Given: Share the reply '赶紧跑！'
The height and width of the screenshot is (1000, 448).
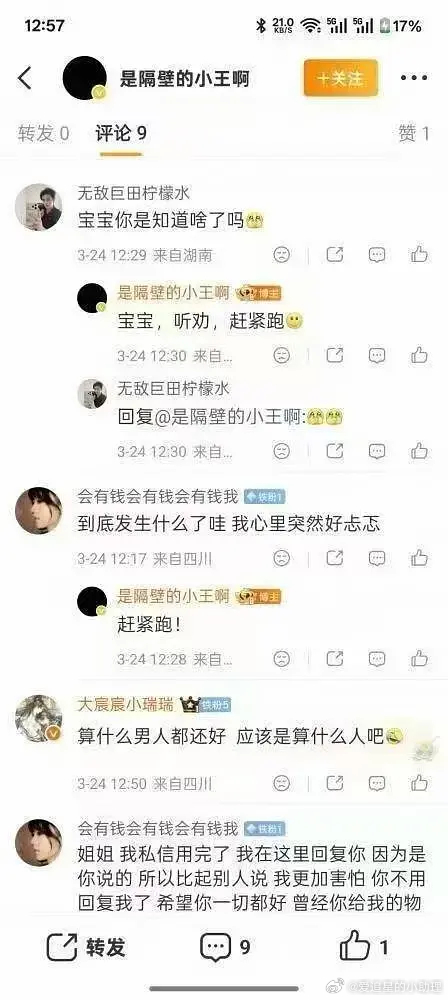Looking at the screenshot, I should tap(335, 659).
